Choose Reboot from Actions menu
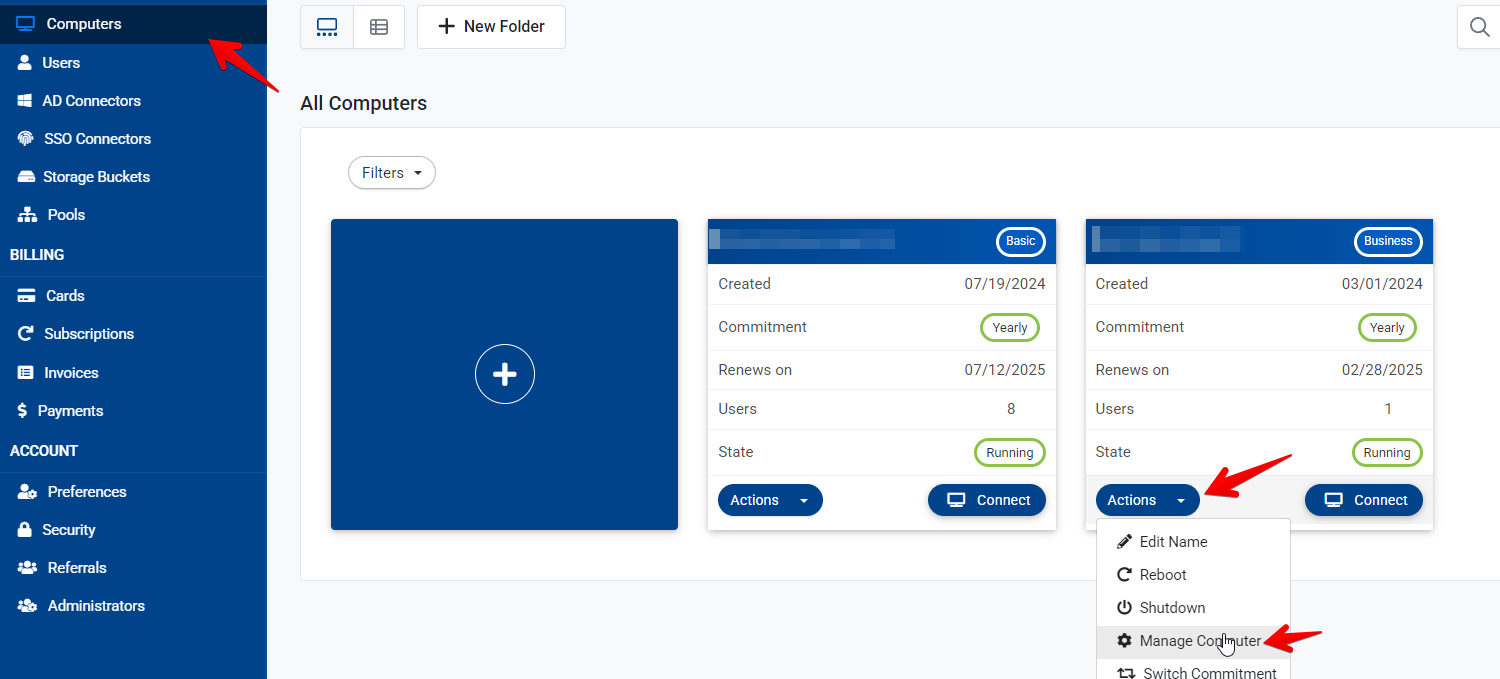This screenshot has height=679, width=1500. 1163,575
